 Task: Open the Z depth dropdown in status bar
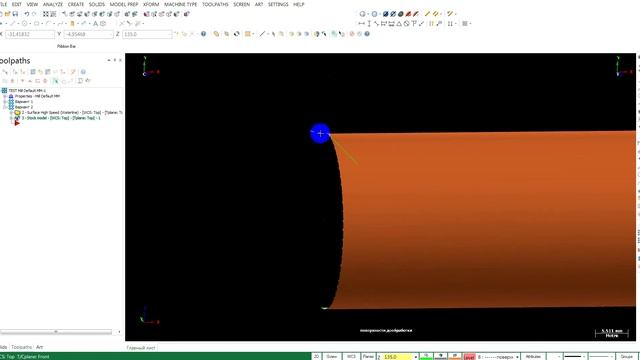point(416,357)
